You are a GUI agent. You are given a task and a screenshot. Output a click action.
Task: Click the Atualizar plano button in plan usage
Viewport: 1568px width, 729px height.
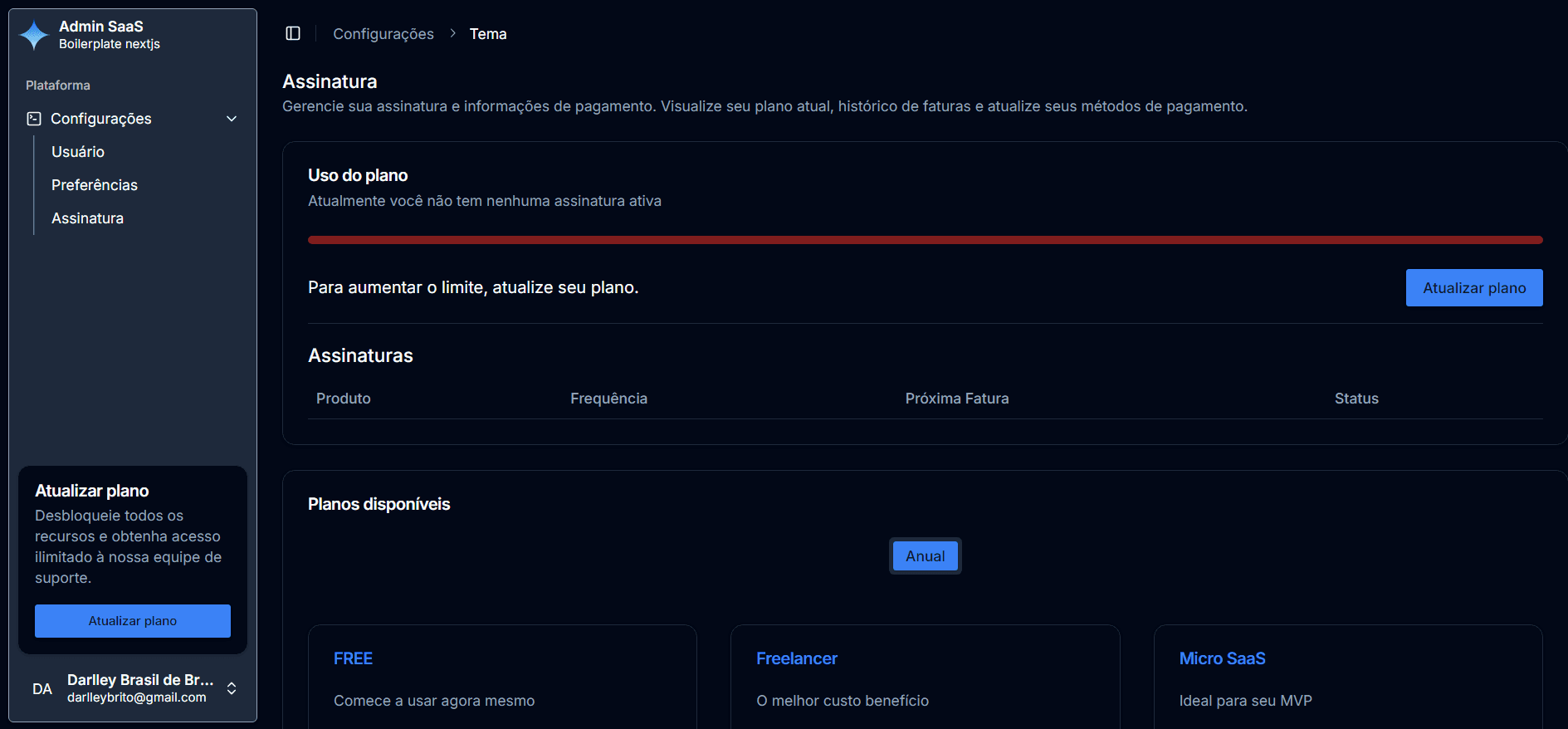[1474, 287]
